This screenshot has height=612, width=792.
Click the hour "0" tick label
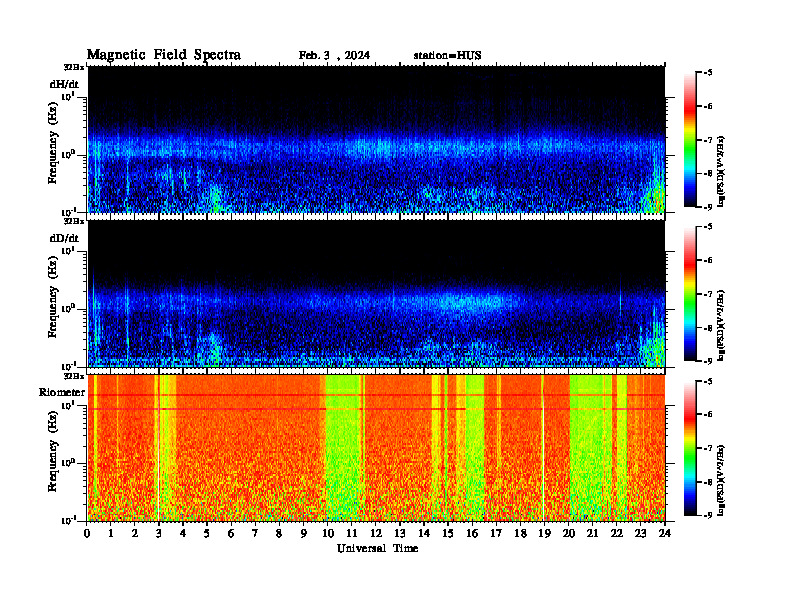pyautogui.click(x=87, y=534)
